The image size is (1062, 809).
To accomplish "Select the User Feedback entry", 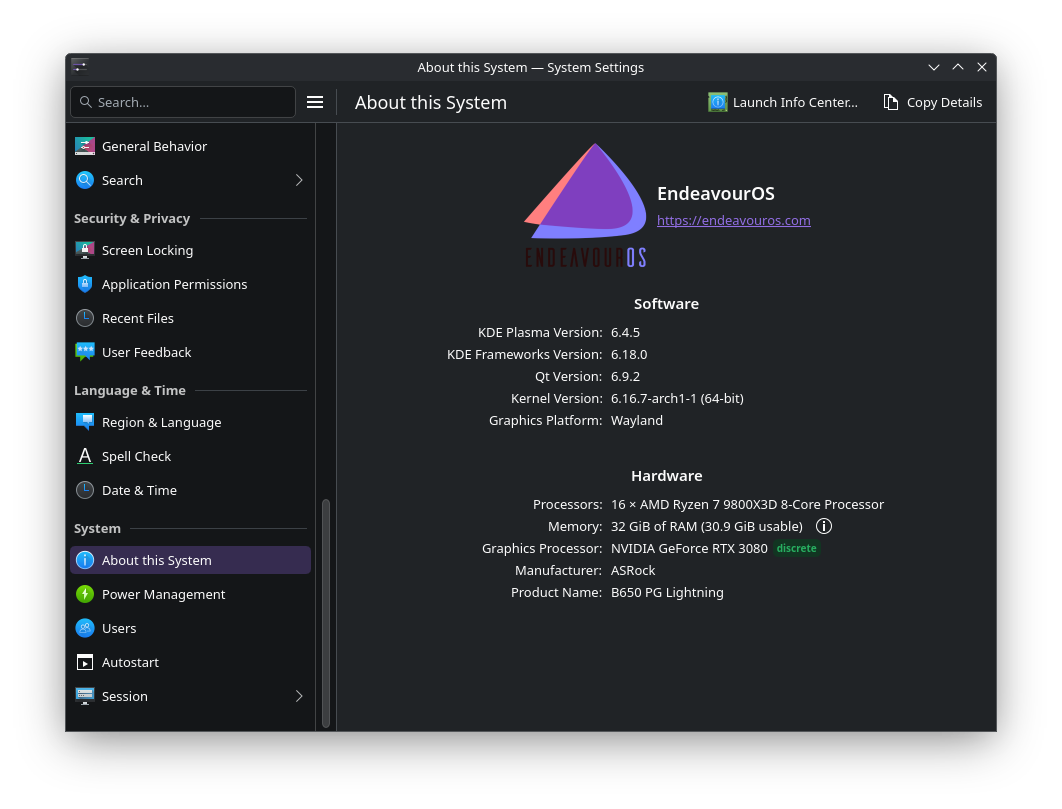I will tap(190, 352).
